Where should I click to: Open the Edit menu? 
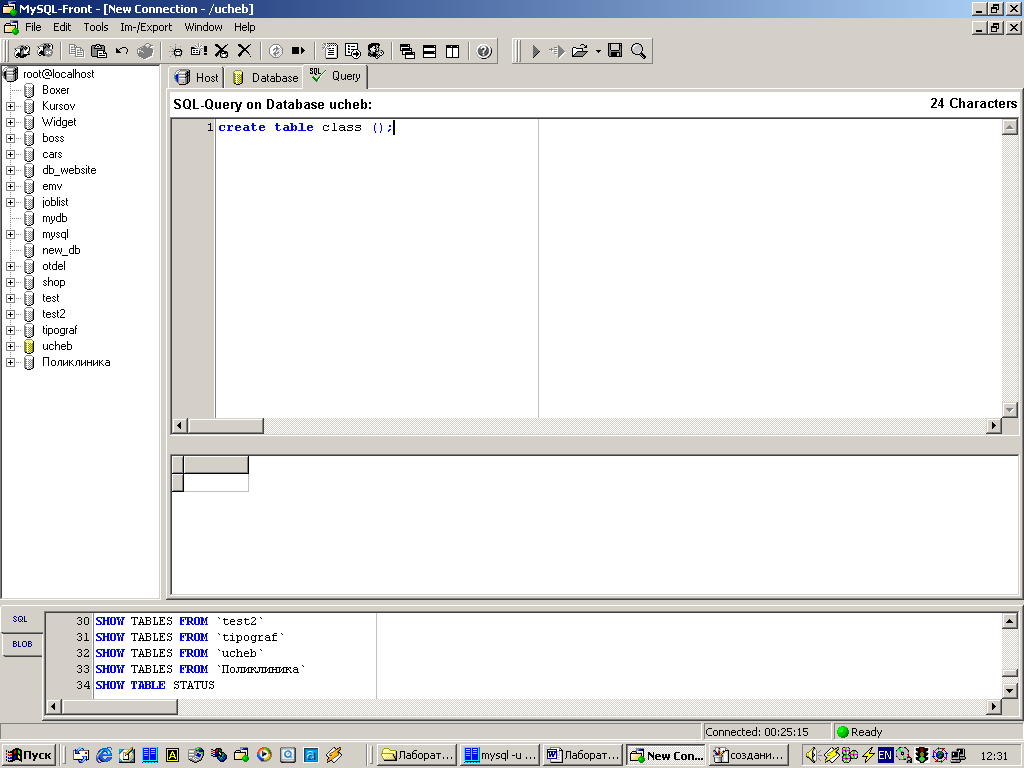tap(62, 27)
